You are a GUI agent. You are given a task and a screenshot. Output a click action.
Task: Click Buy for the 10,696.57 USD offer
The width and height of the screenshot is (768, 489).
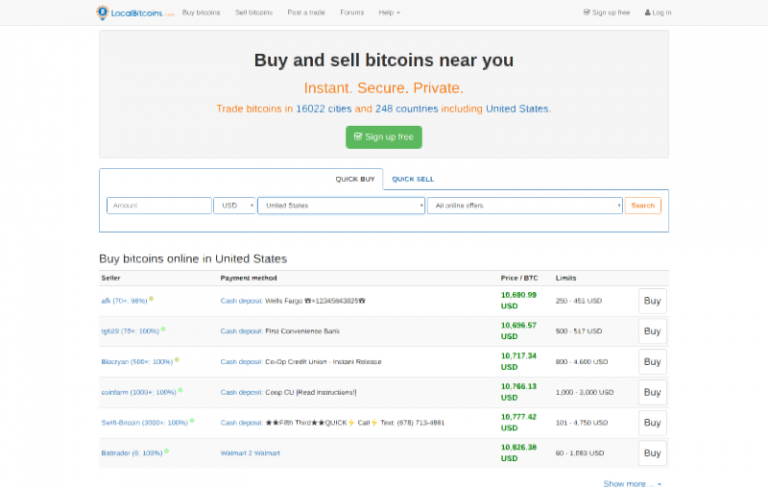point(652,331)
